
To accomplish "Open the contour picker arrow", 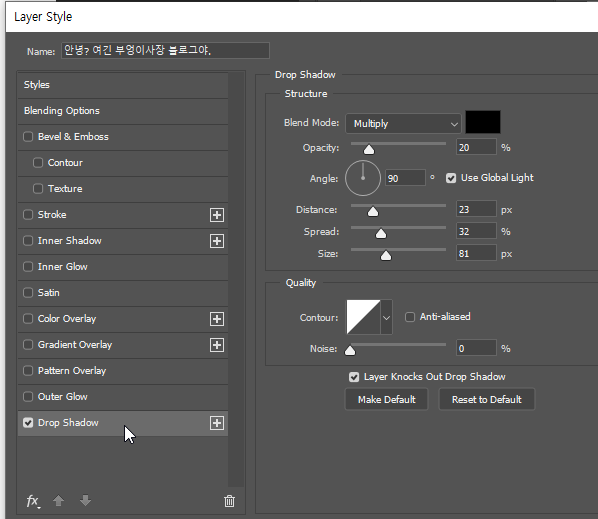I will (x=386, y=317).
